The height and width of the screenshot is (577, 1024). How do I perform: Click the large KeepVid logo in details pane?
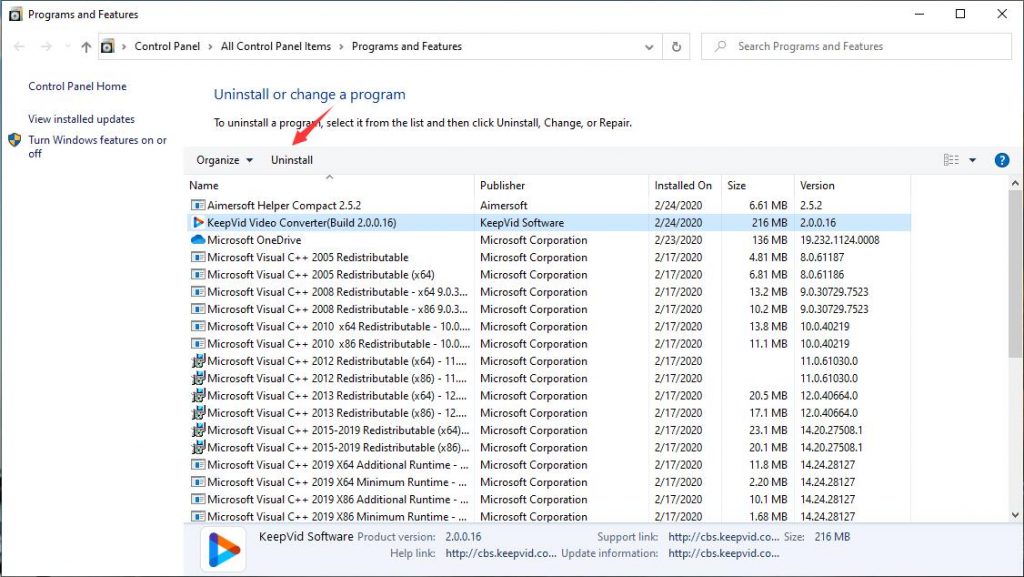tap(223, 549)
